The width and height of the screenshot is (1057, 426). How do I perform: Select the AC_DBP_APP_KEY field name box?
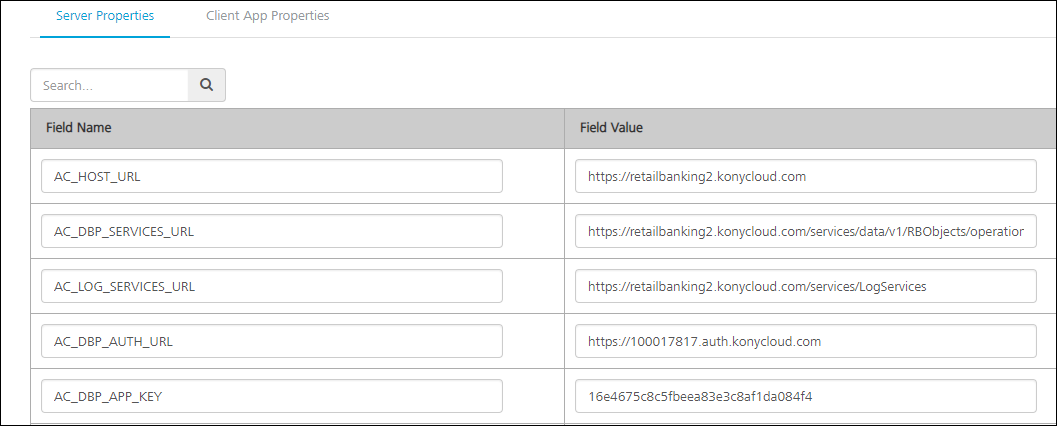tap(272, 396)
